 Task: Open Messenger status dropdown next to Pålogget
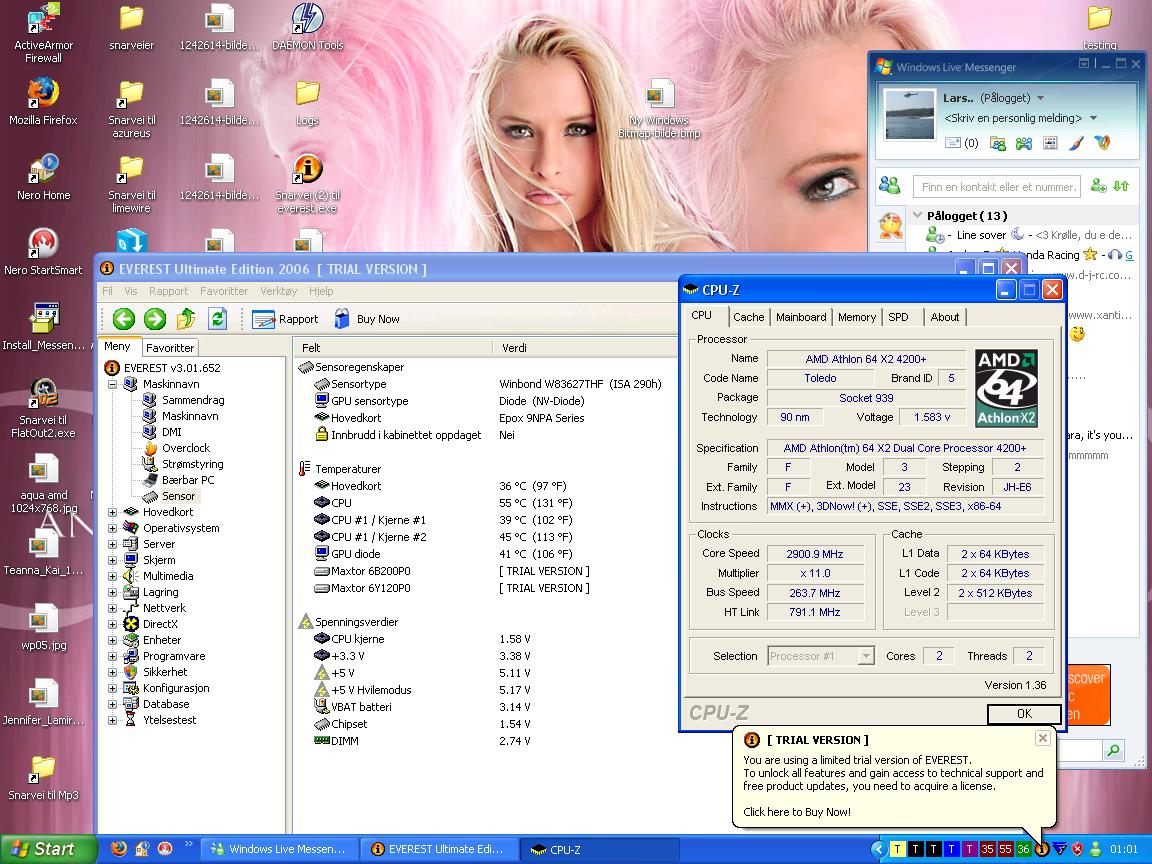coord(1040,98)
